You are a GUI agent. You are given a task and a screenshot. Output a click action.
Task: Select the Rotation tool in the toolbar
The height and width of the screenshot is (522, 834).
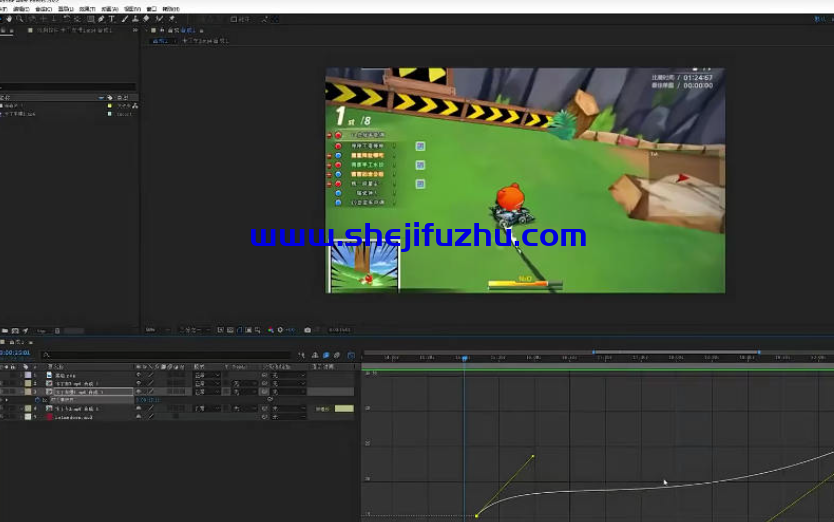pos(67,19)
